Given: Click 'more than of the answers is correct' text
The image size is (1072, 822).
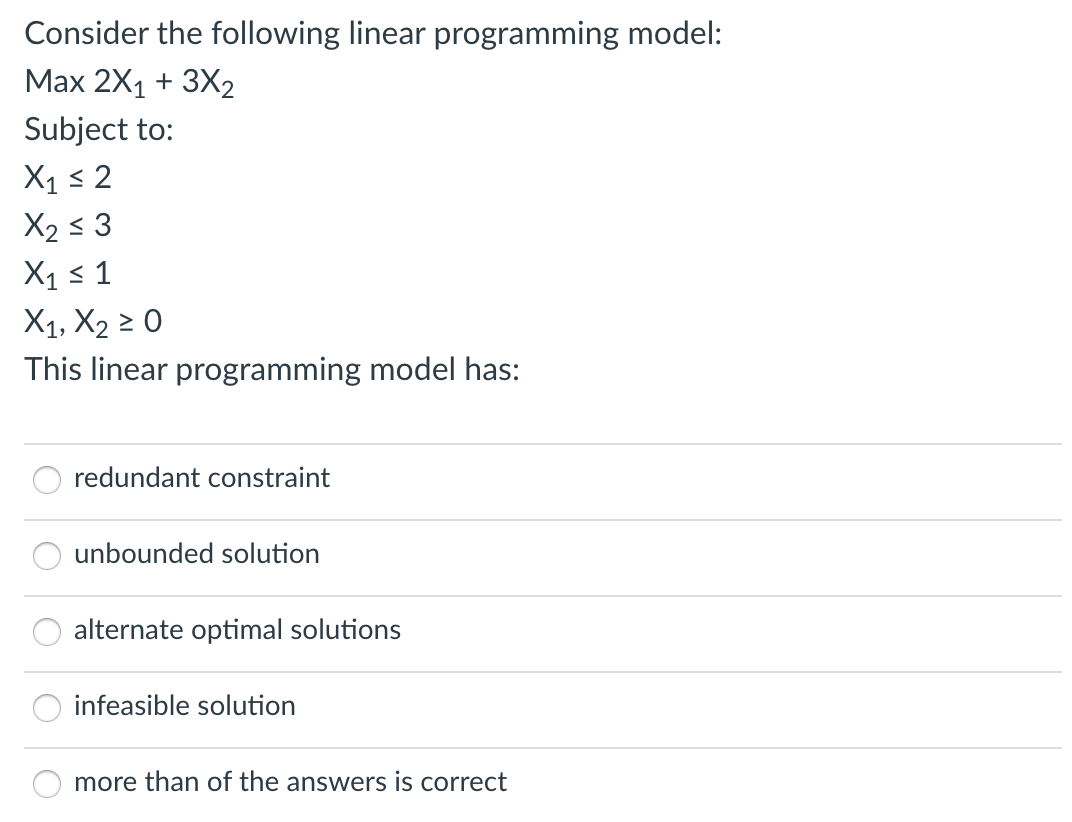Looking at the screenshot, I should pos(291,781).
